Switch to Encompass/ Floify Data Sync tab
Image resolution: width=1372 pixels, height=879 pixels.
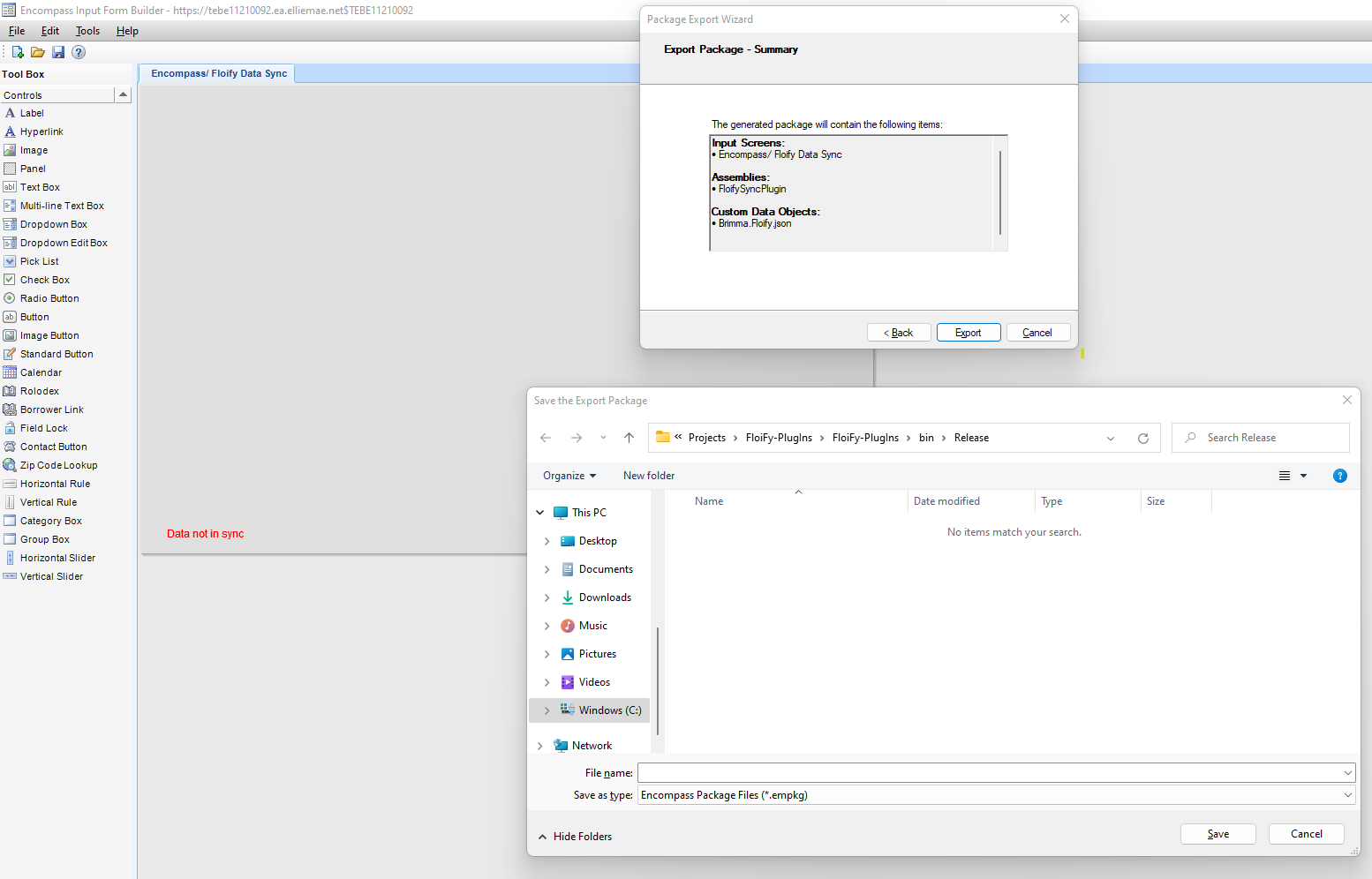tap(218, 73)
